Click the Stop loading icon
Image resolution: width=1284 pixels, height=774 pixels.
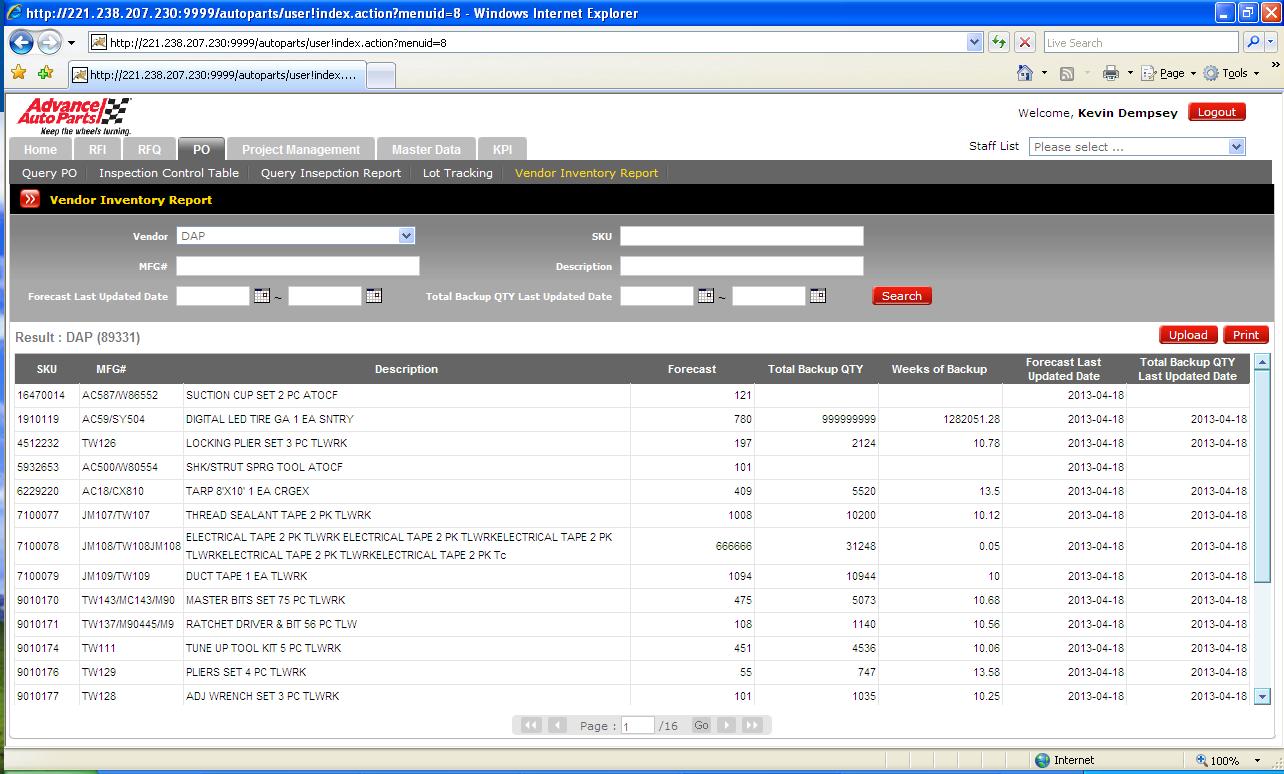coord(1024,43)
